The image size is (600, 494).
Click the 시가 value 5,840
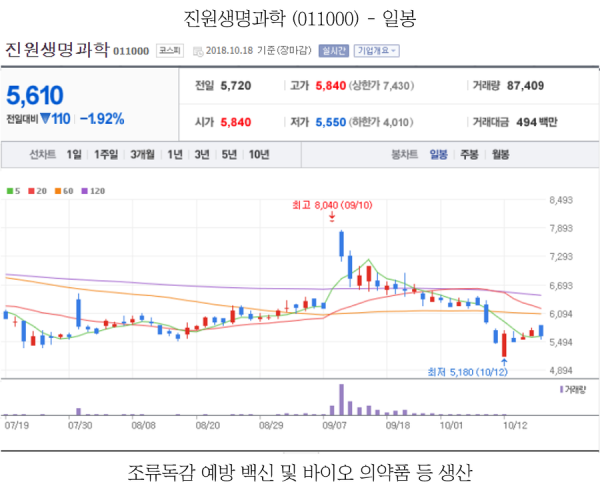(236, 122)
